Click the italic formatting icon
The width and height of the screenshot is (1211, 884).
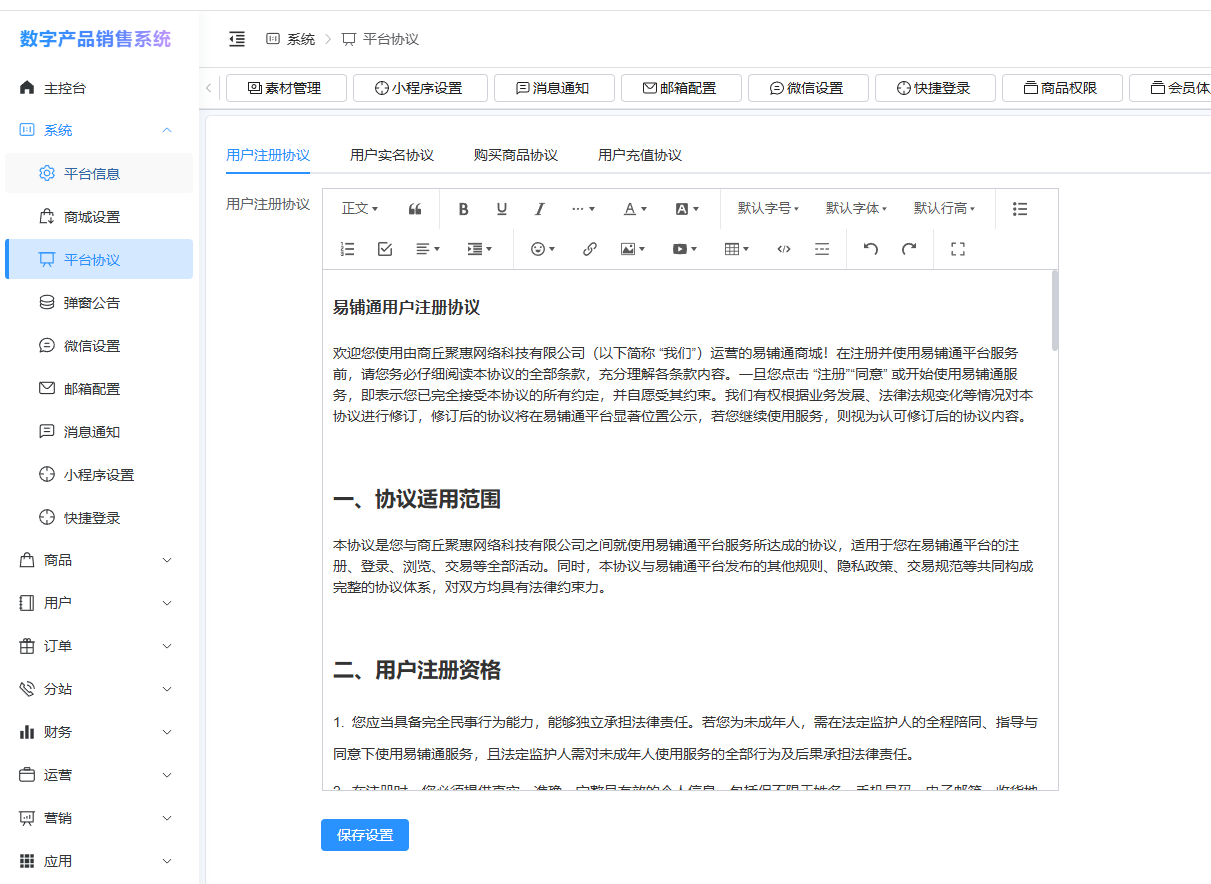pos(539,209)
